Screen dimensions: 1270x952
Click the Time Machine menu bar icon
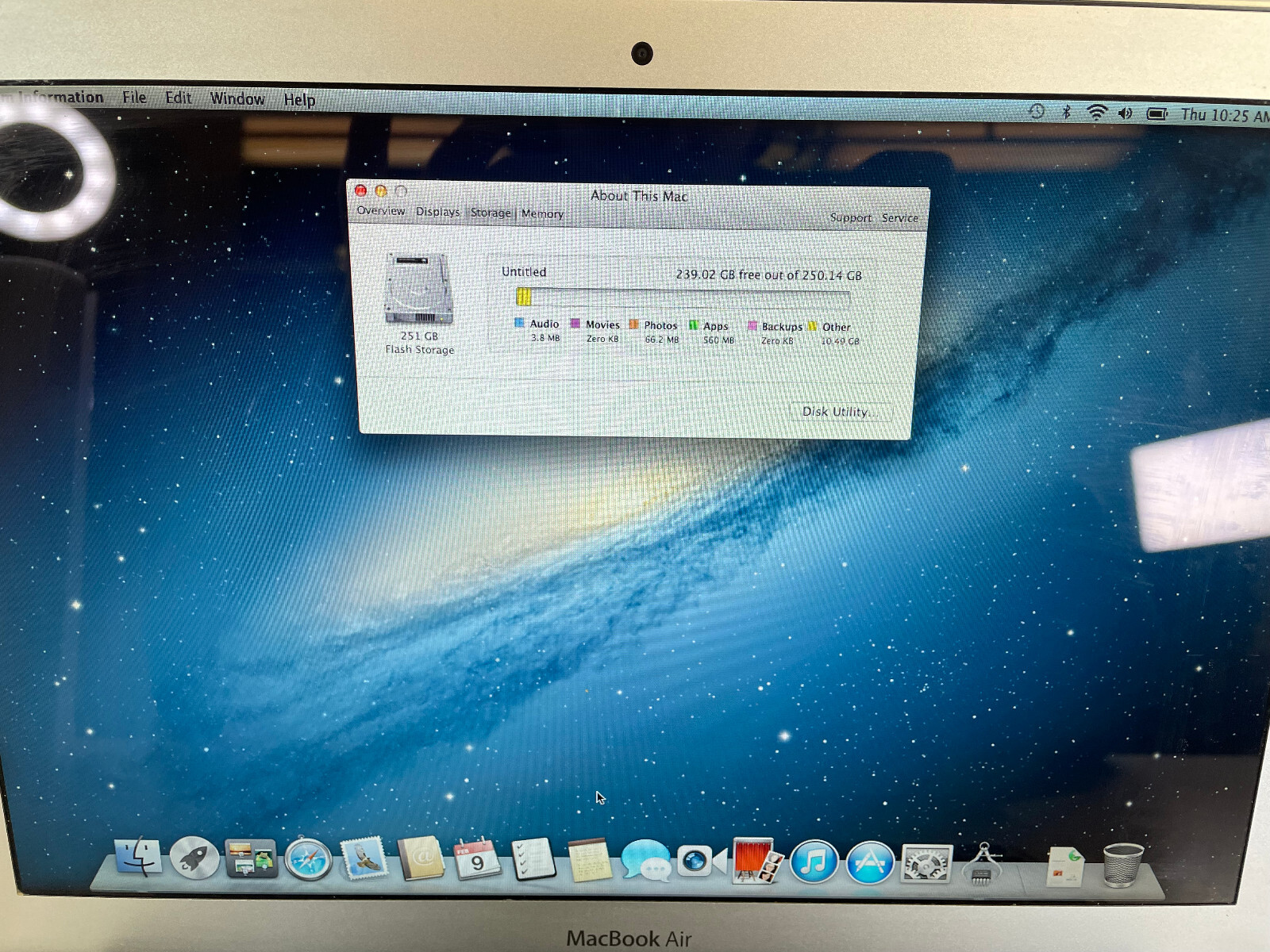point(1037,112)
